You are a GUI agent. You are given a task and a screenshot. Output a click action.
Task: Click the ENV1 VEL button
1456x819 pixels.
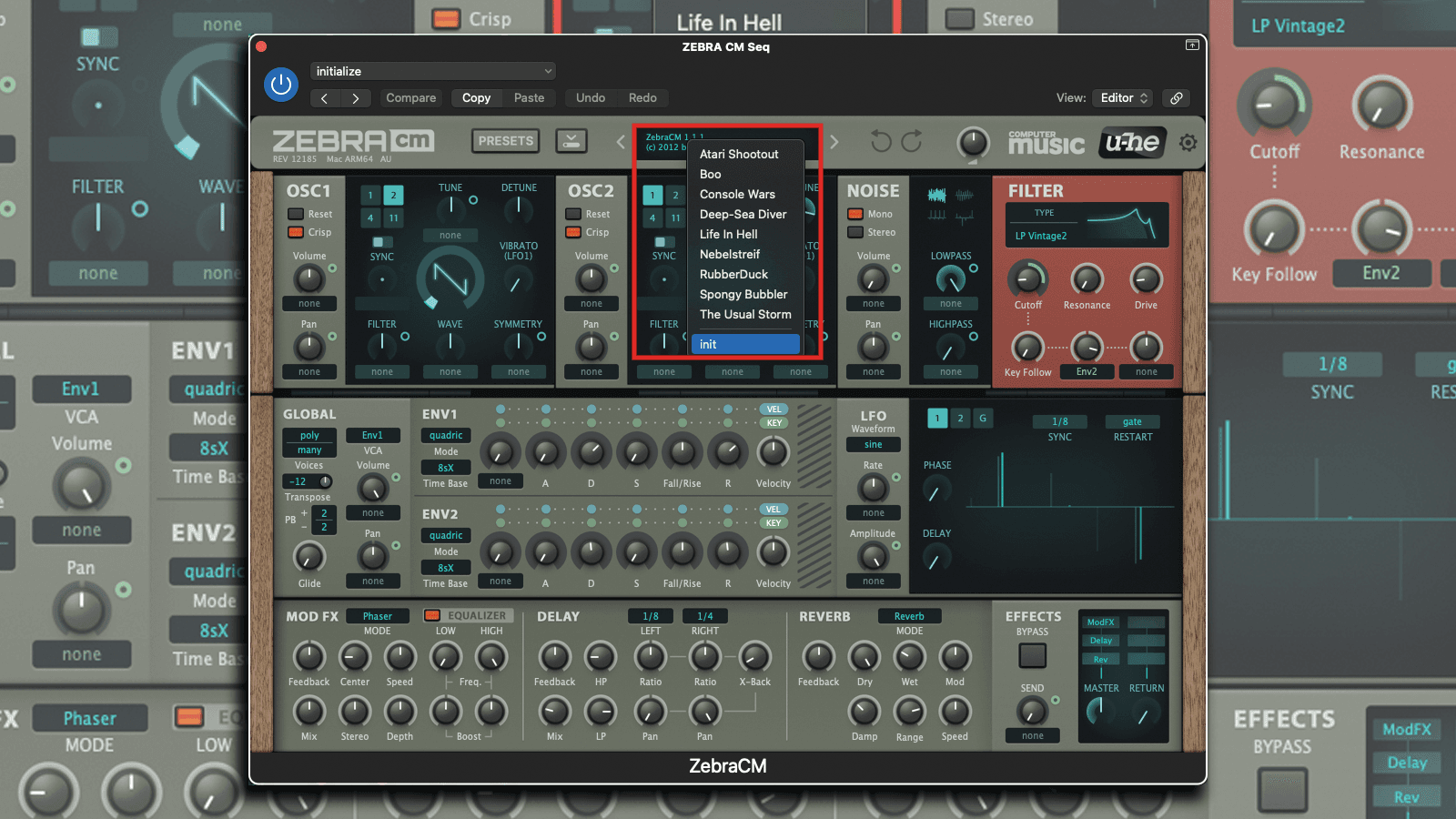pyautogui.click(x=773, y=409)
